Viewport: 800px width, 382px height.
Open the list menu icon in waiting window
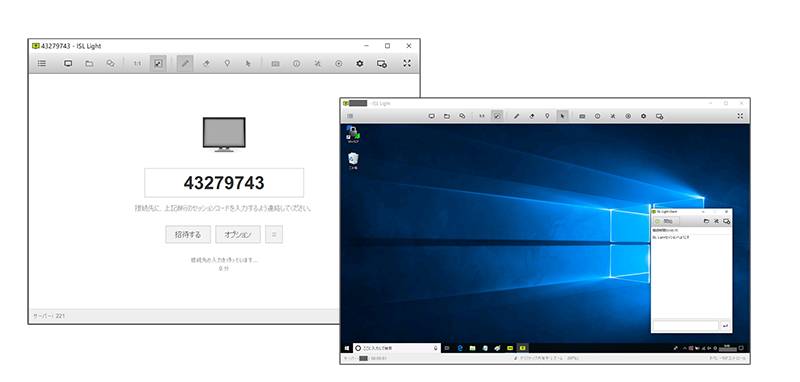(x=42, y=64)
